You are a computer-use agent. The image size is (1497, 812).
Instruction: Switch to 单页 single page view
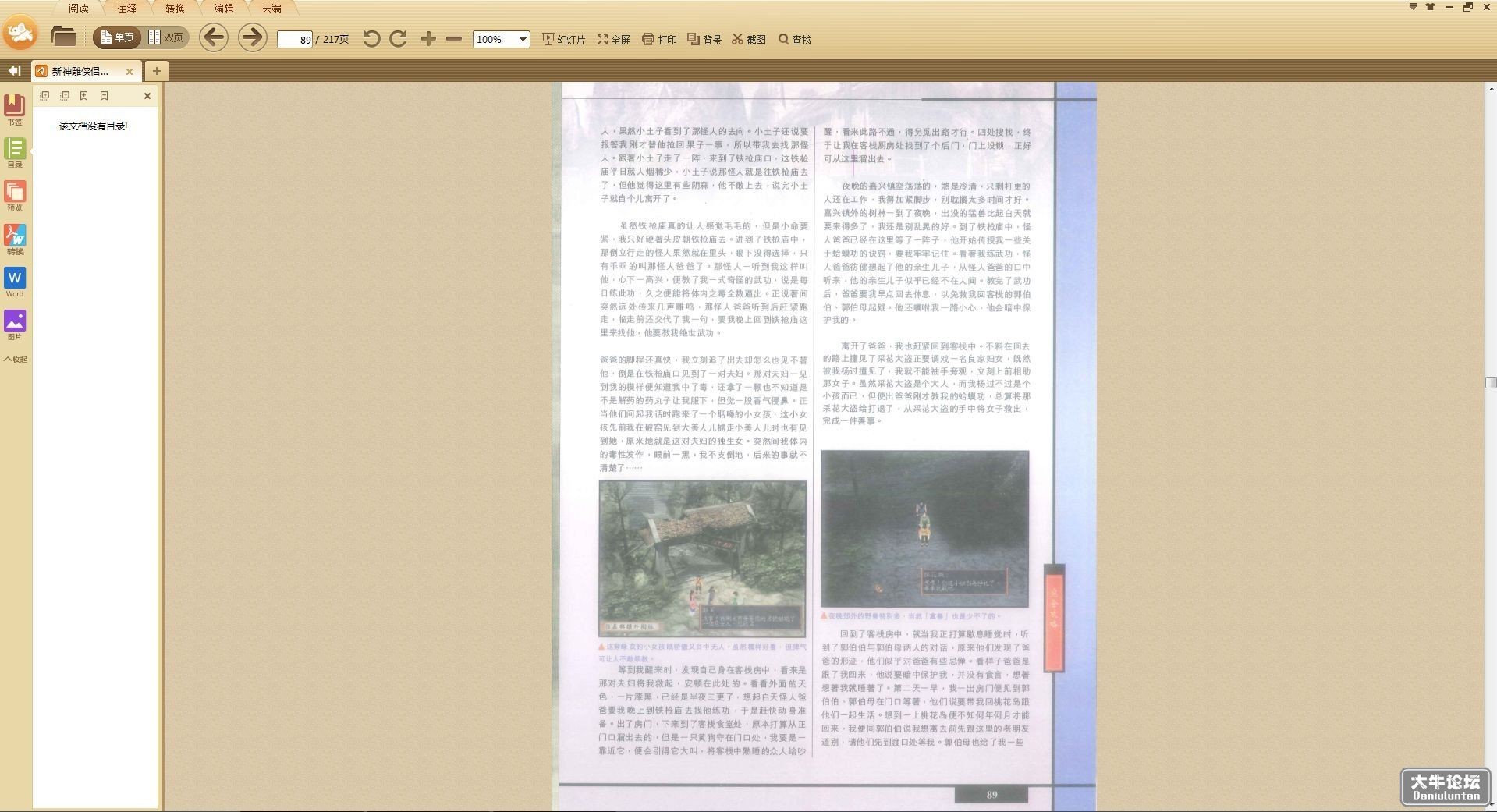(117, 37)
